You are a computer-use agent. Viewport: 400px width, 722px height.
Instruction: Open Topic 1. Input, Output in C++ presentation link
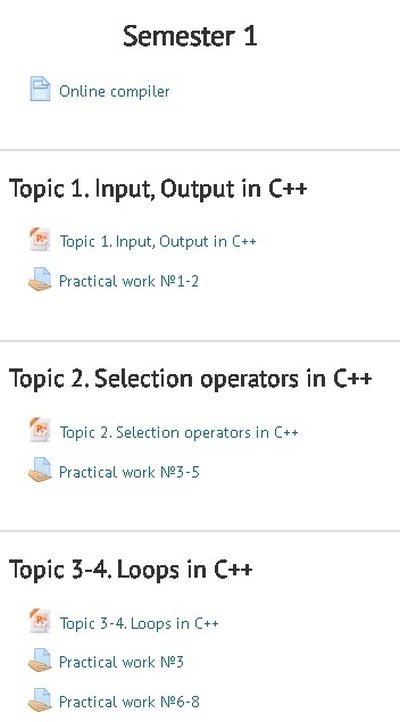tap(157, 241)
